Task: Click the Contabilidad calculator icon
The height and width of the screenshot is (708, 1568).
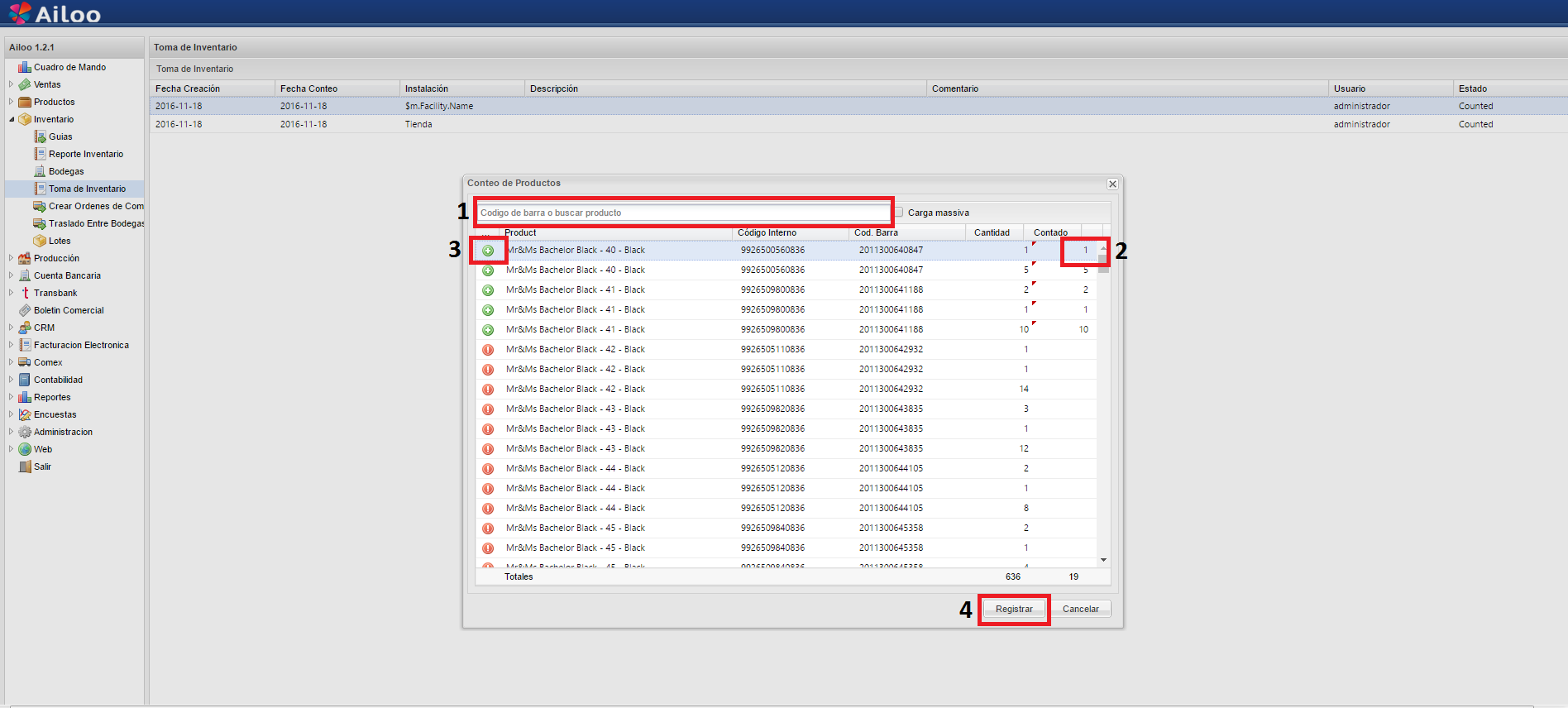Action: click(25, 380)
